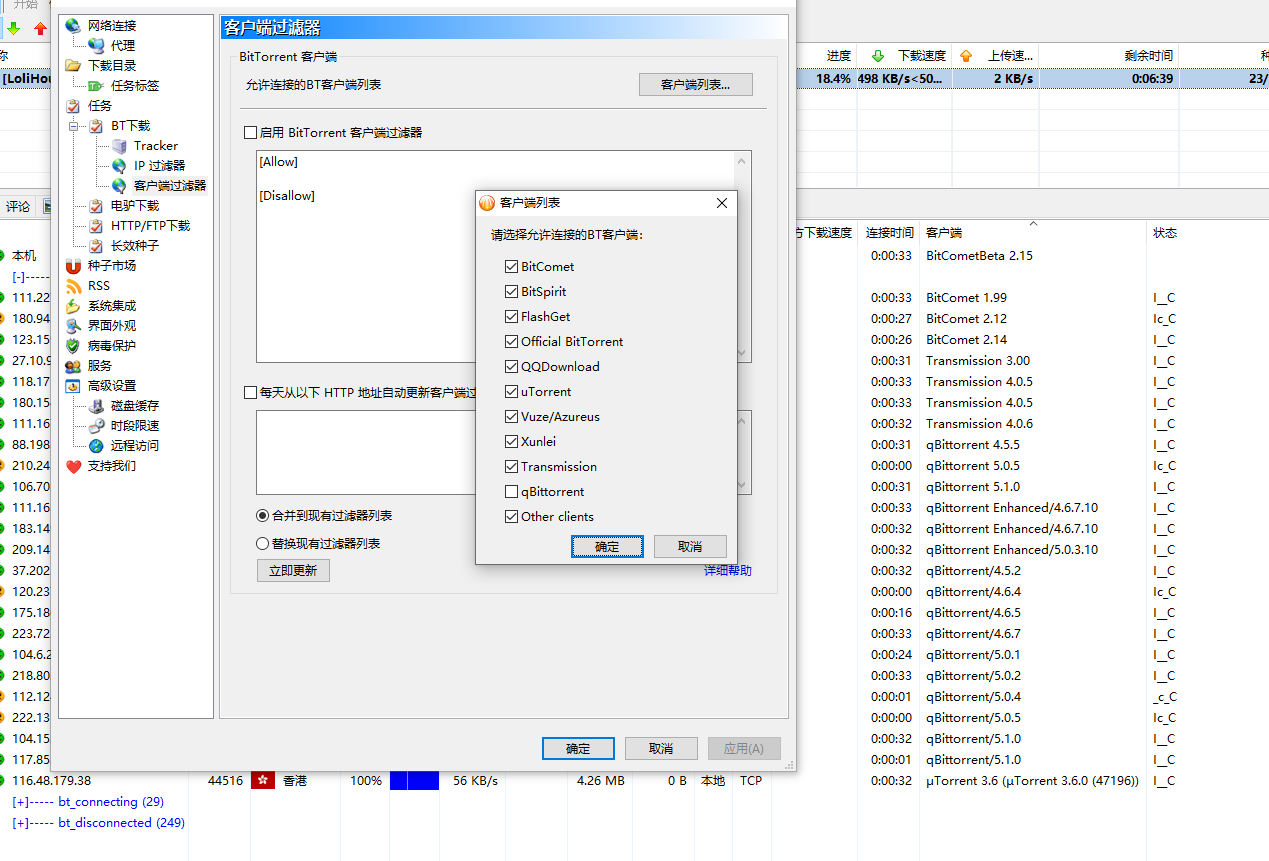Select the 网络连接 globe icon in the tree

73,25
